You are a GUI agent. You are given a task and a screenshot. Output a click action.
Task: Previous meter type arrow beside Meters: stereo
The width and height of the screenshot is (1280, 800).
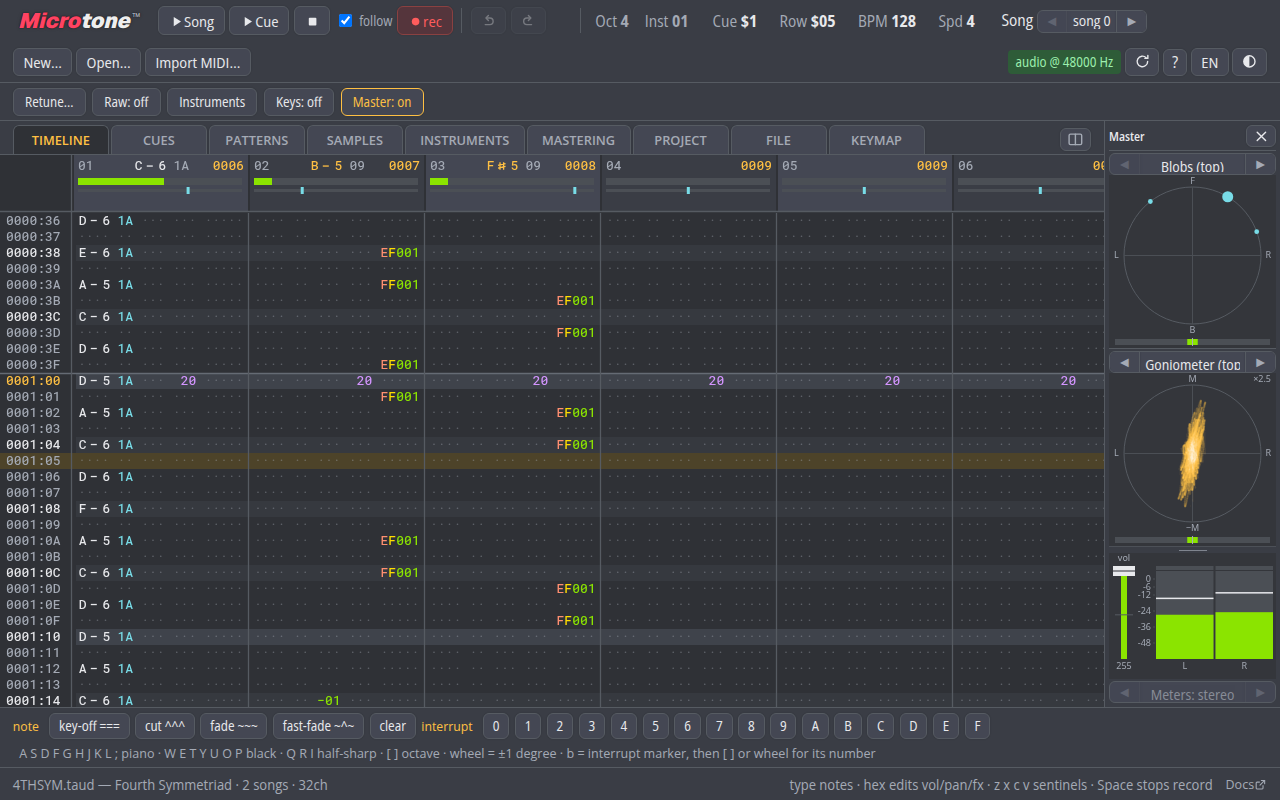(1125, 693)
